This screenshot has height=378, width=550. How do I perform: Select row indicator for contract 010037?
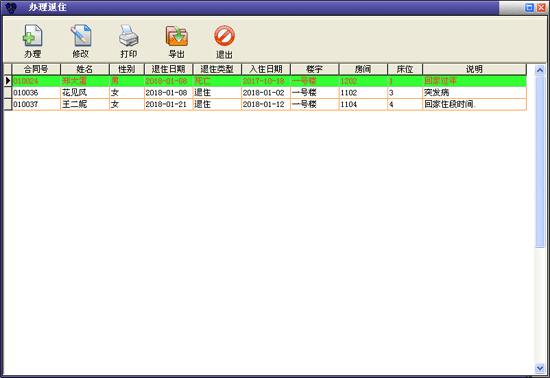pyautogui.click(x=8, y=104)
